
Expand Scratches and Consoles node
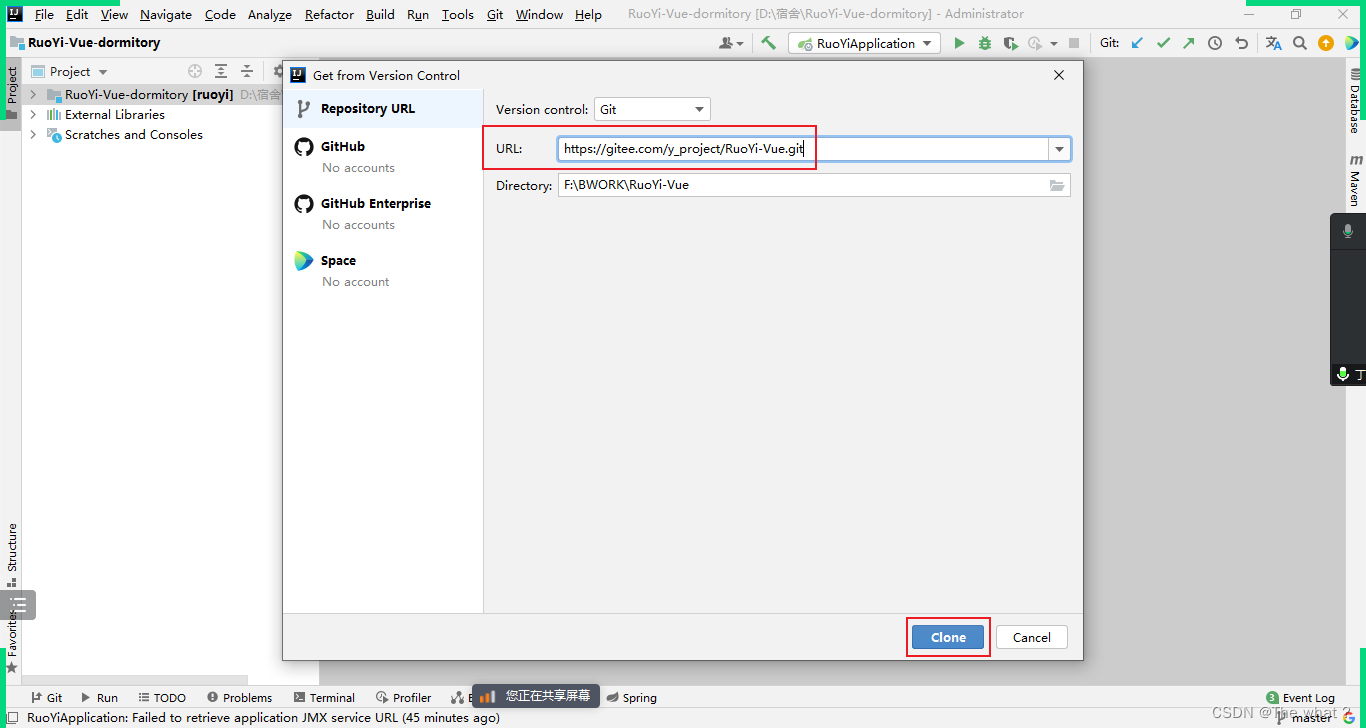33,134
